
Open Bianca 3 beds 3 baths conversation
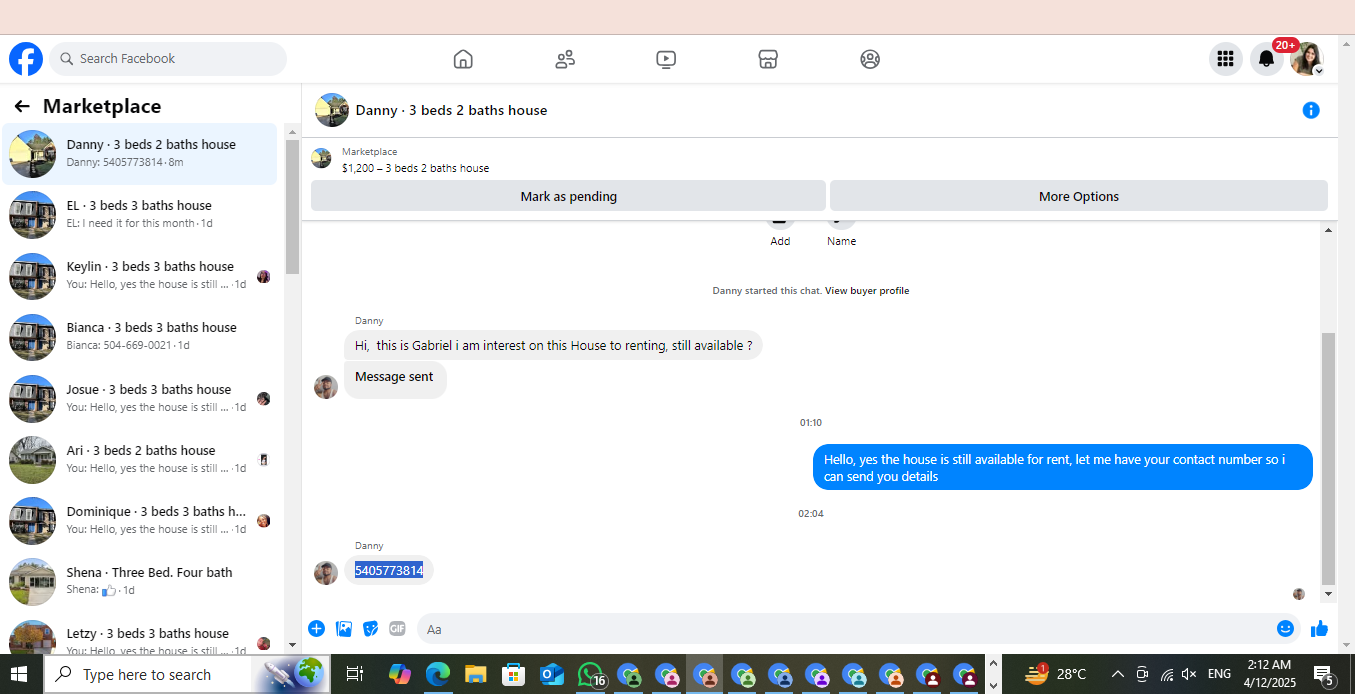coord(140,337)
